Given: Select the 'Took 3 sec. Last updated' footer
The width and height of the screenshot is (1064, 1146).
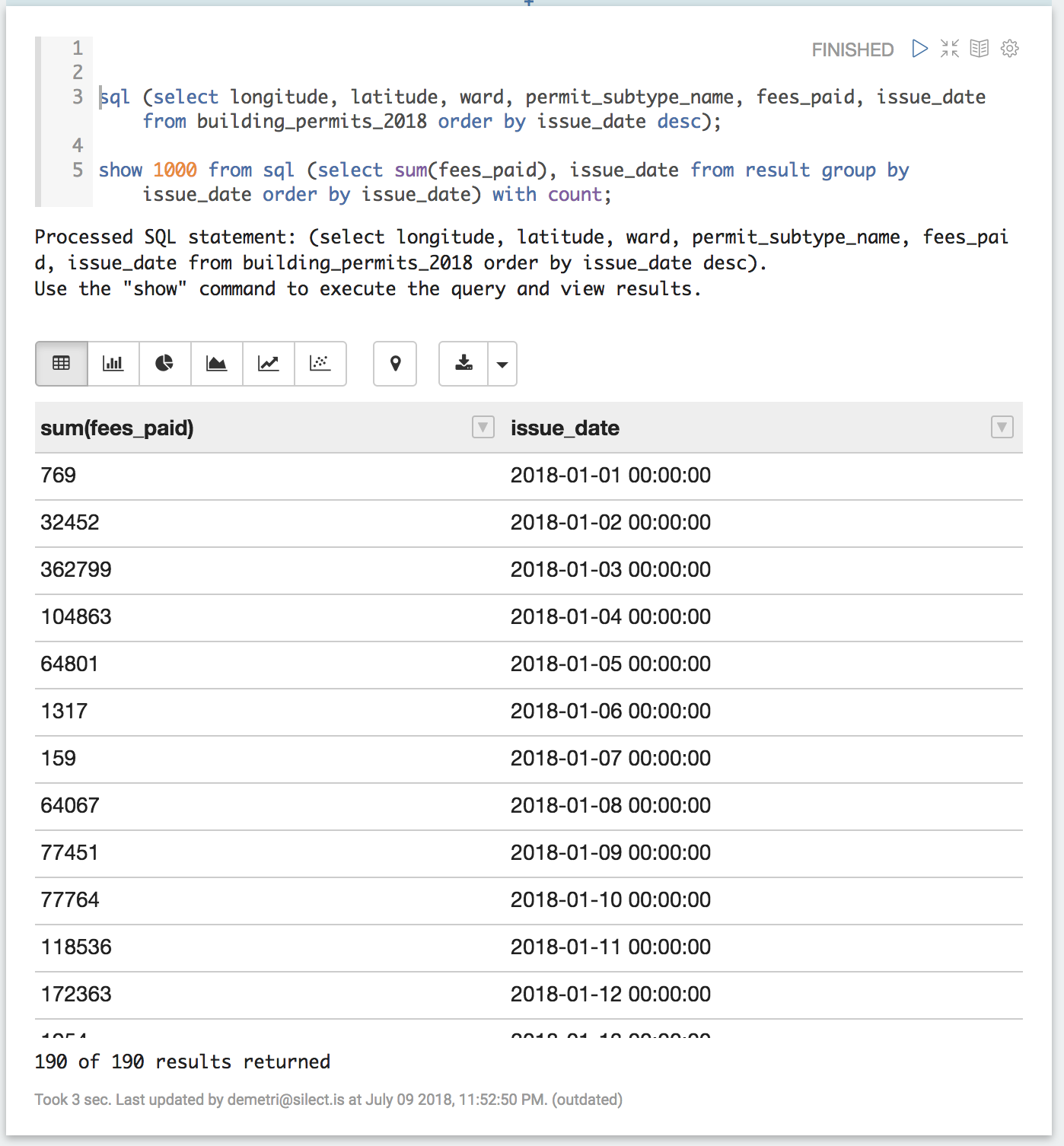Looking at the screenshot, I should [329, 1100].
